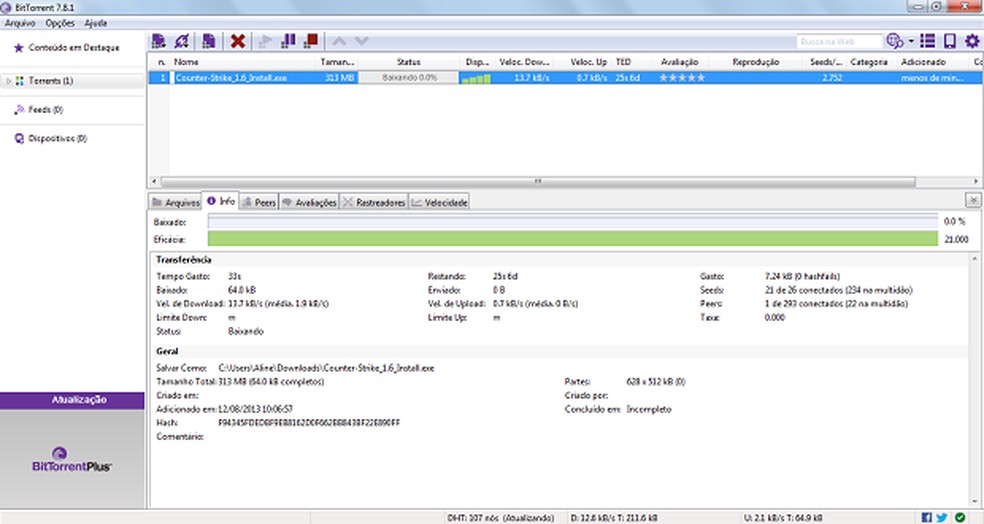Click the Facebook icon in status bar
Viewport: 984px width, 524px height.
pos(926,518)
